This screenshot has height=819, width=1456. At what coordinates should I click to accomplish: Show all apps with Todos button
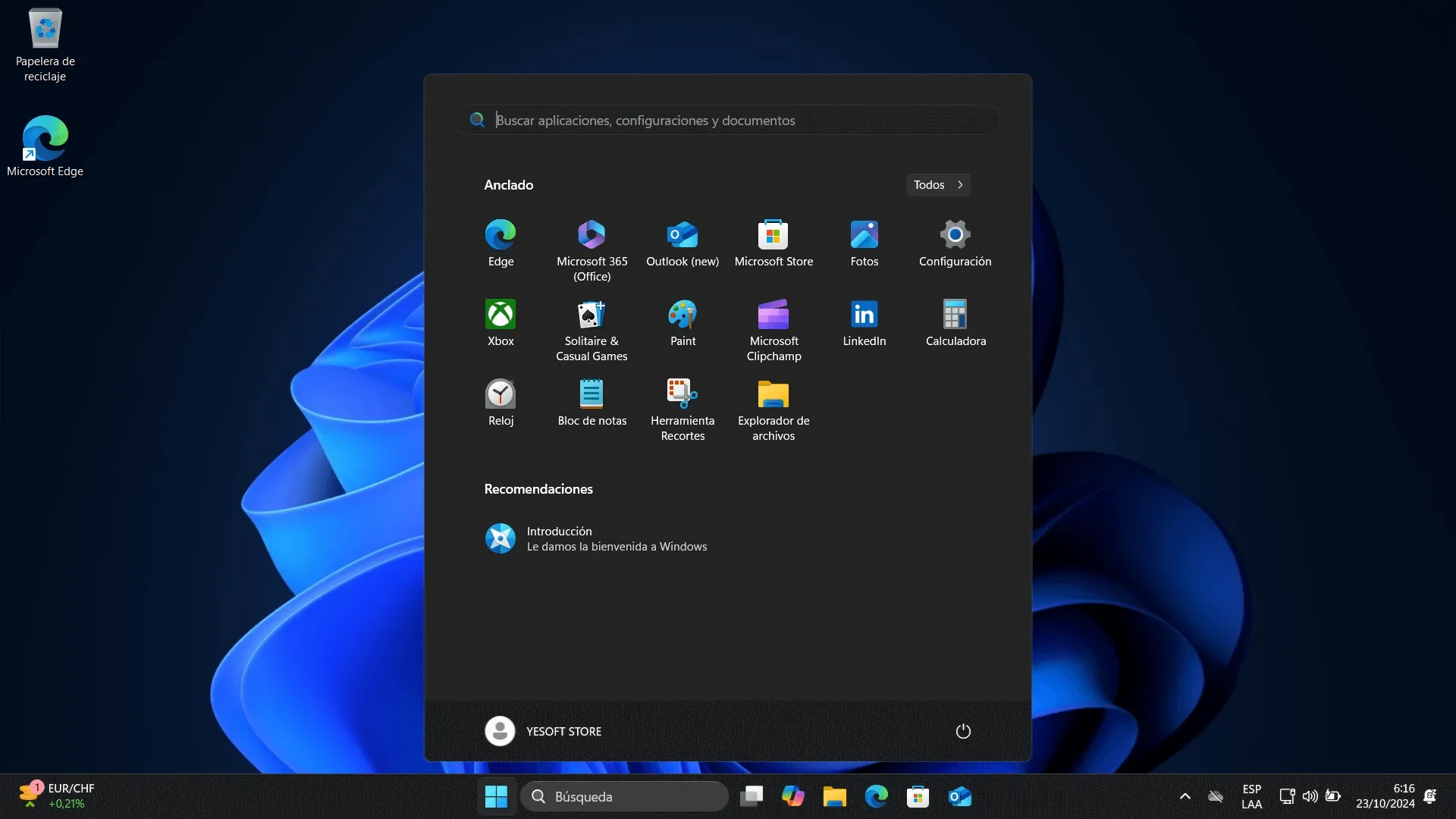939,185
